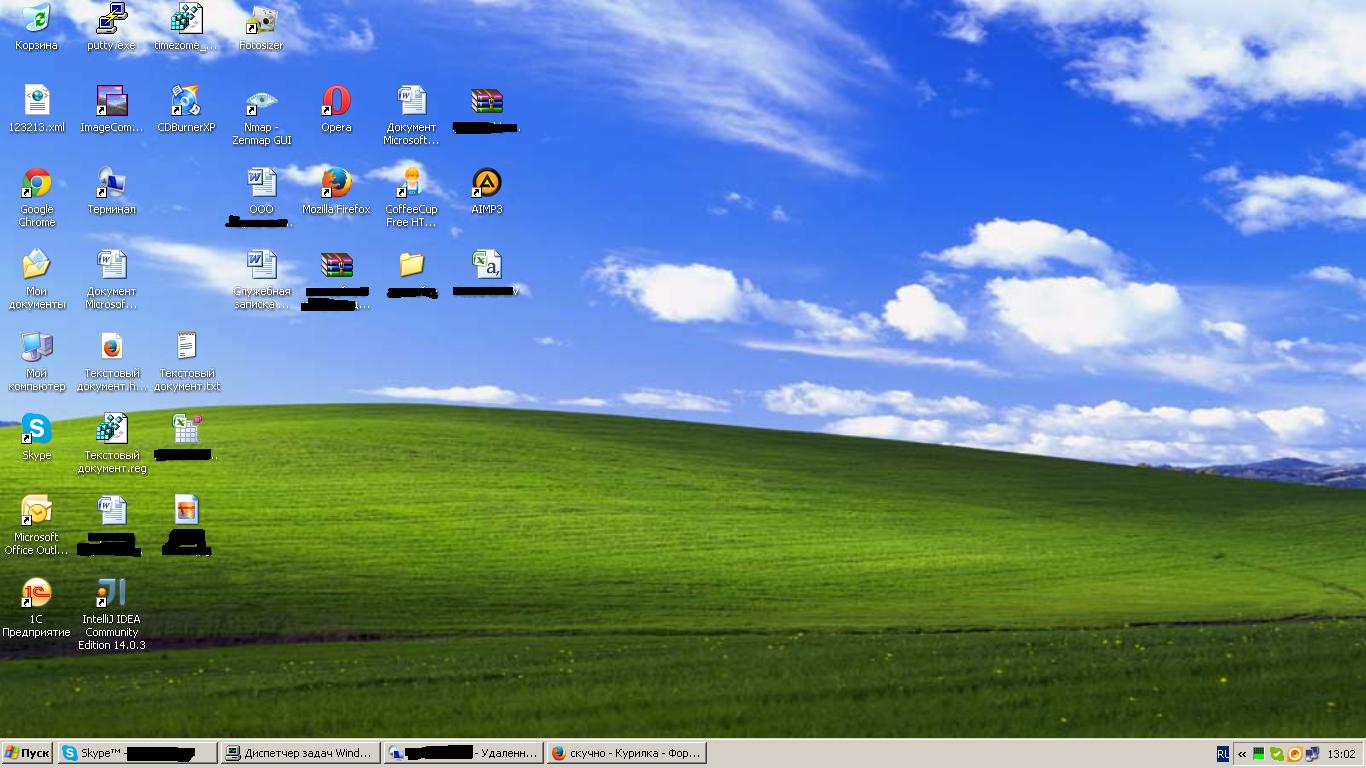Viewport: 1366px width, 768px height.
Task: Open the Nmap - Zenmap GUI shortcut
Action: coord(261,100)
